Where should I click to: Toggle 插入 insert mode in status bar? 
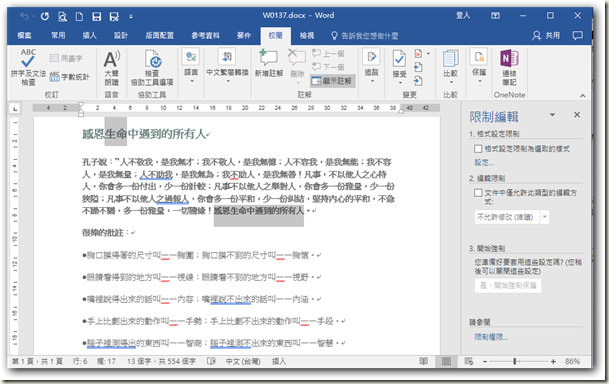[278, 361]
